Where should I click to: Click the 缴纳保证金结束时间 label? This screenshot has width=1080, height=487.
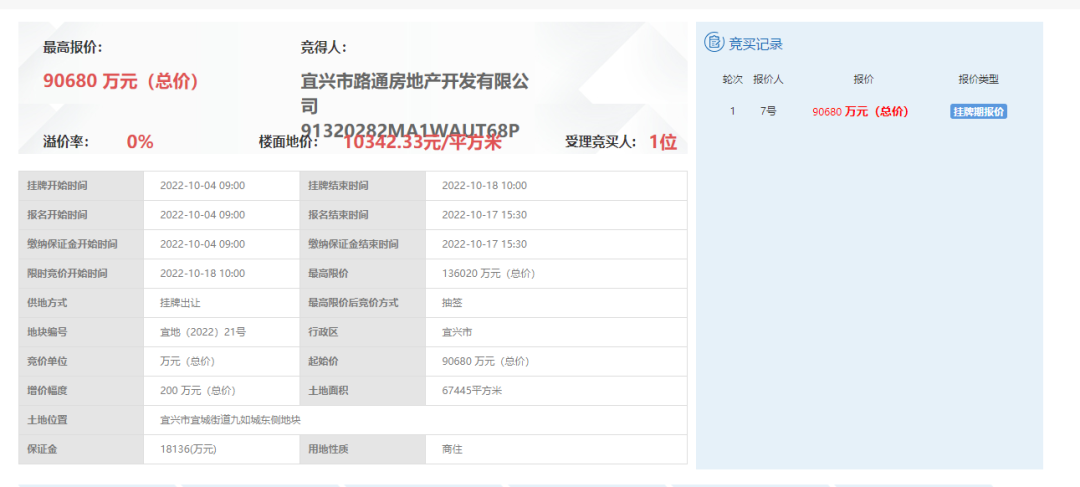click(x=353, y=245)
